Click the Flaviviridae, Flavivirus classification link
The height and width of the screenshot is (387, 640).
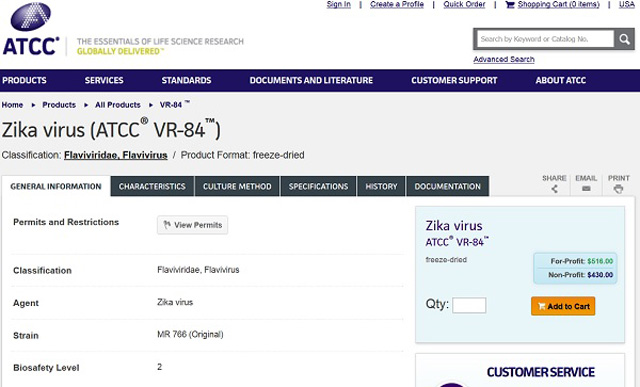point(116,156)
